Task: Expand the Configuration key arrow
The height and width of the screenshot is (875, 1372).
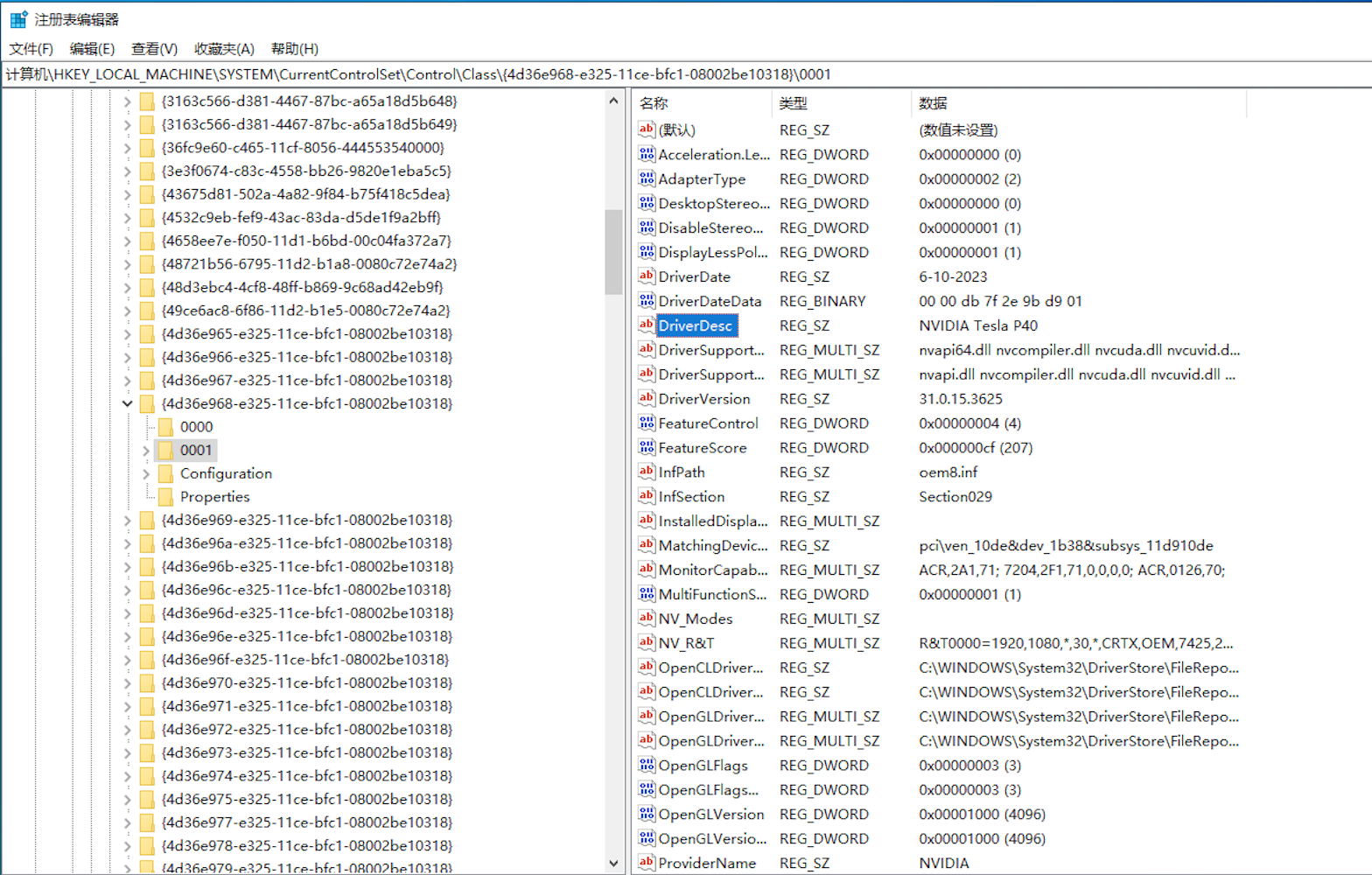Action: click(x=146, y=473)
